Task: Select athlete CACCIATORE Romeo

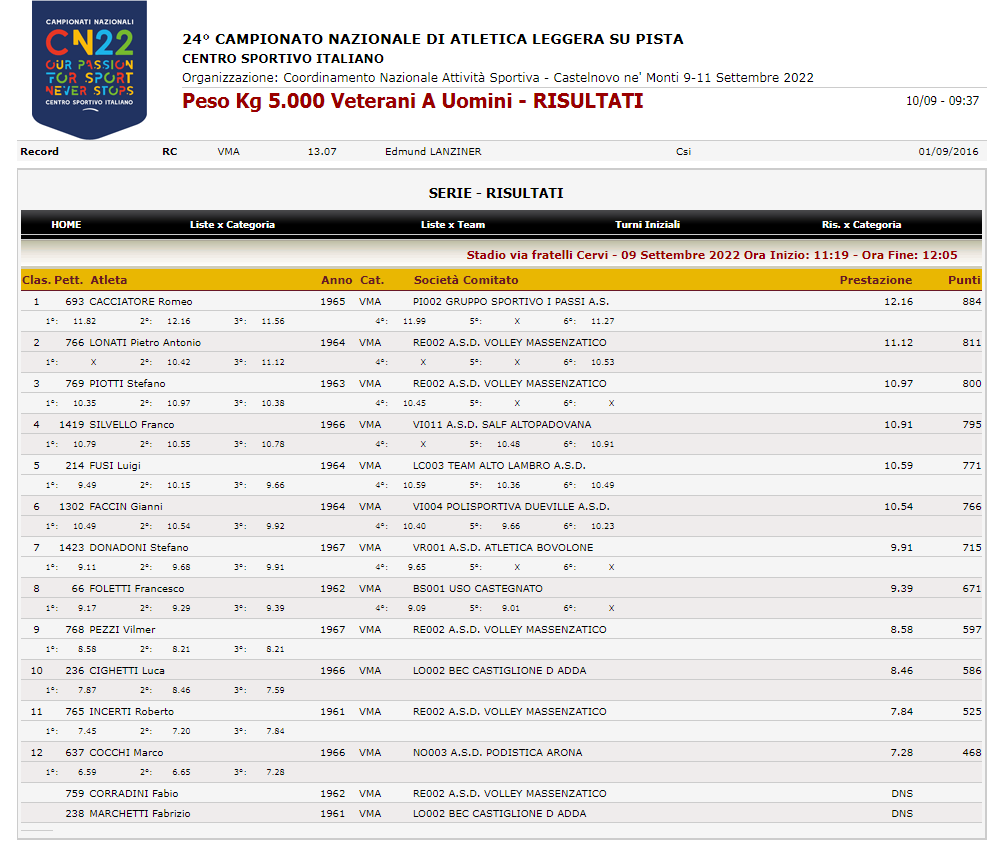Action: coord(141,302)
